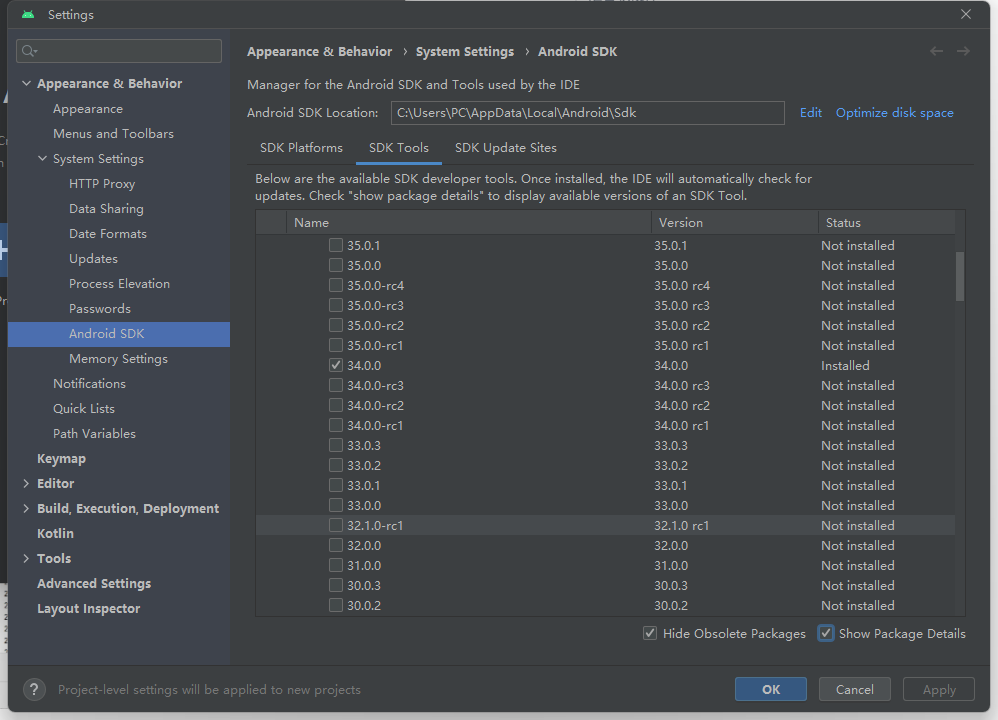Select Quick Lists item
The height and width of the screenshot is (720, 998).
pos(83,408)
